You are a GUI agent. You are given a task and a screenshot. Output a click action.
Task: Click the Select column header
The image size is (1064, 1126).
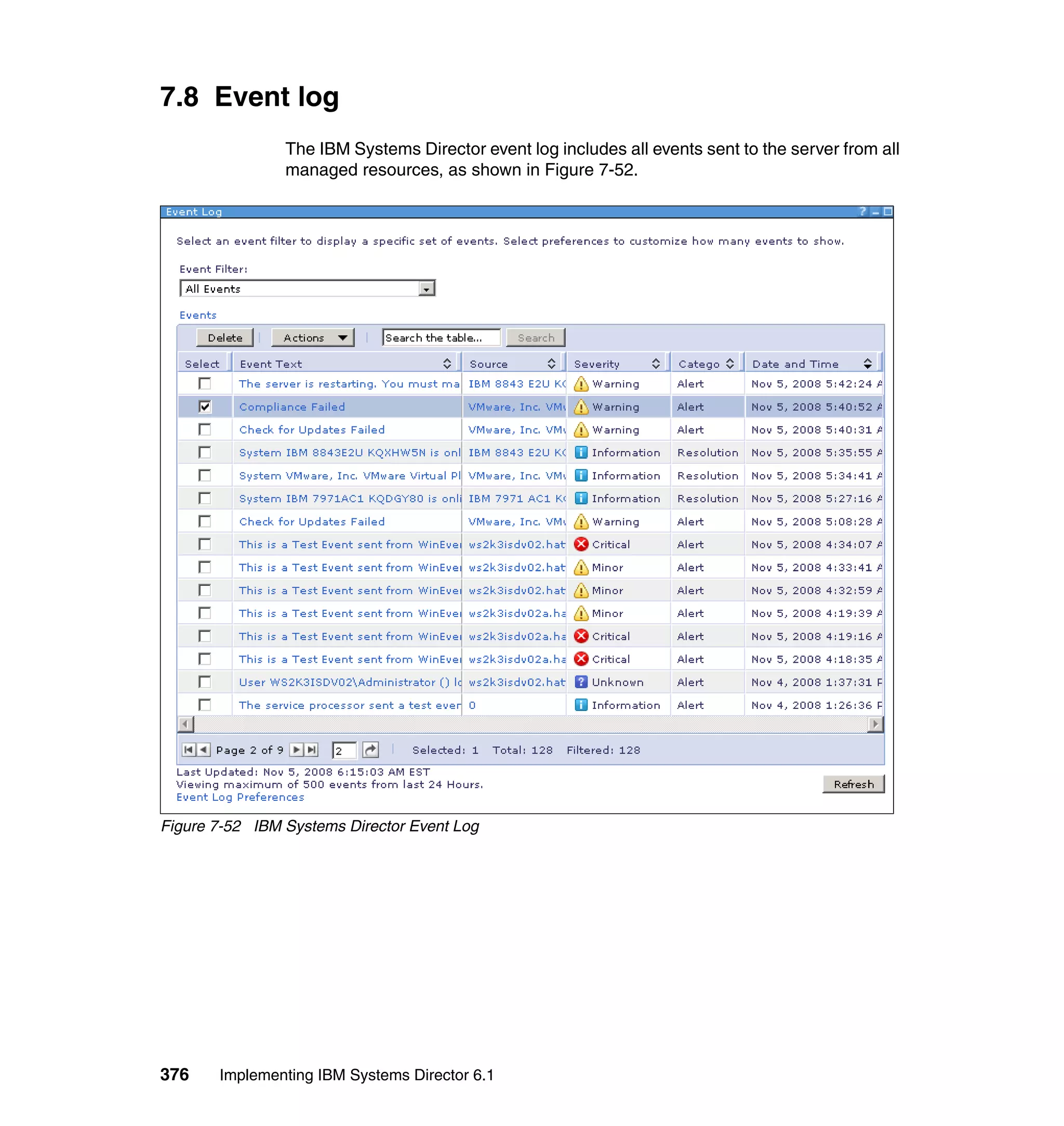pos(203,364)
